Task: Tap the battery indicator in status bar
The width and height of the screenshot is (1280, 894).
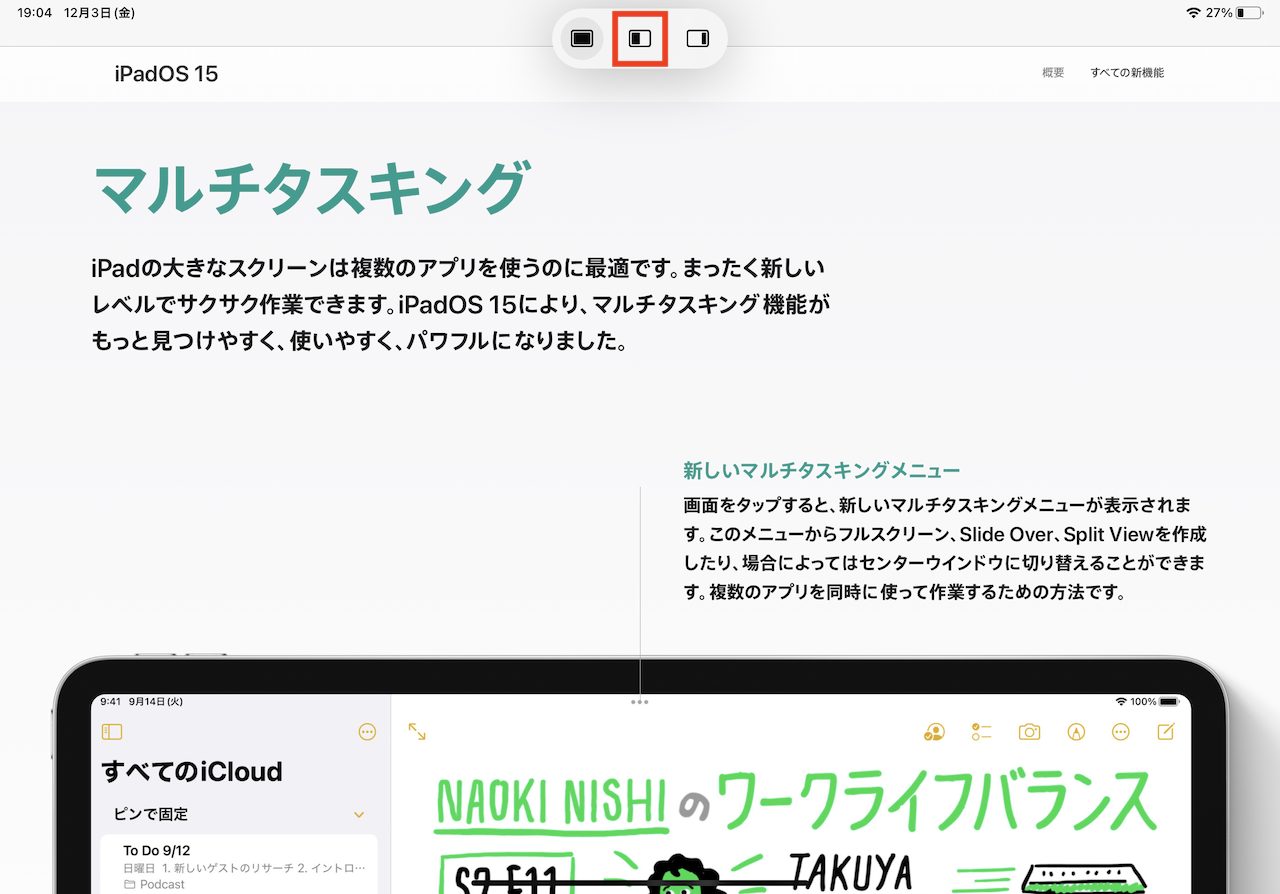Action: (x=1249, y=13)
